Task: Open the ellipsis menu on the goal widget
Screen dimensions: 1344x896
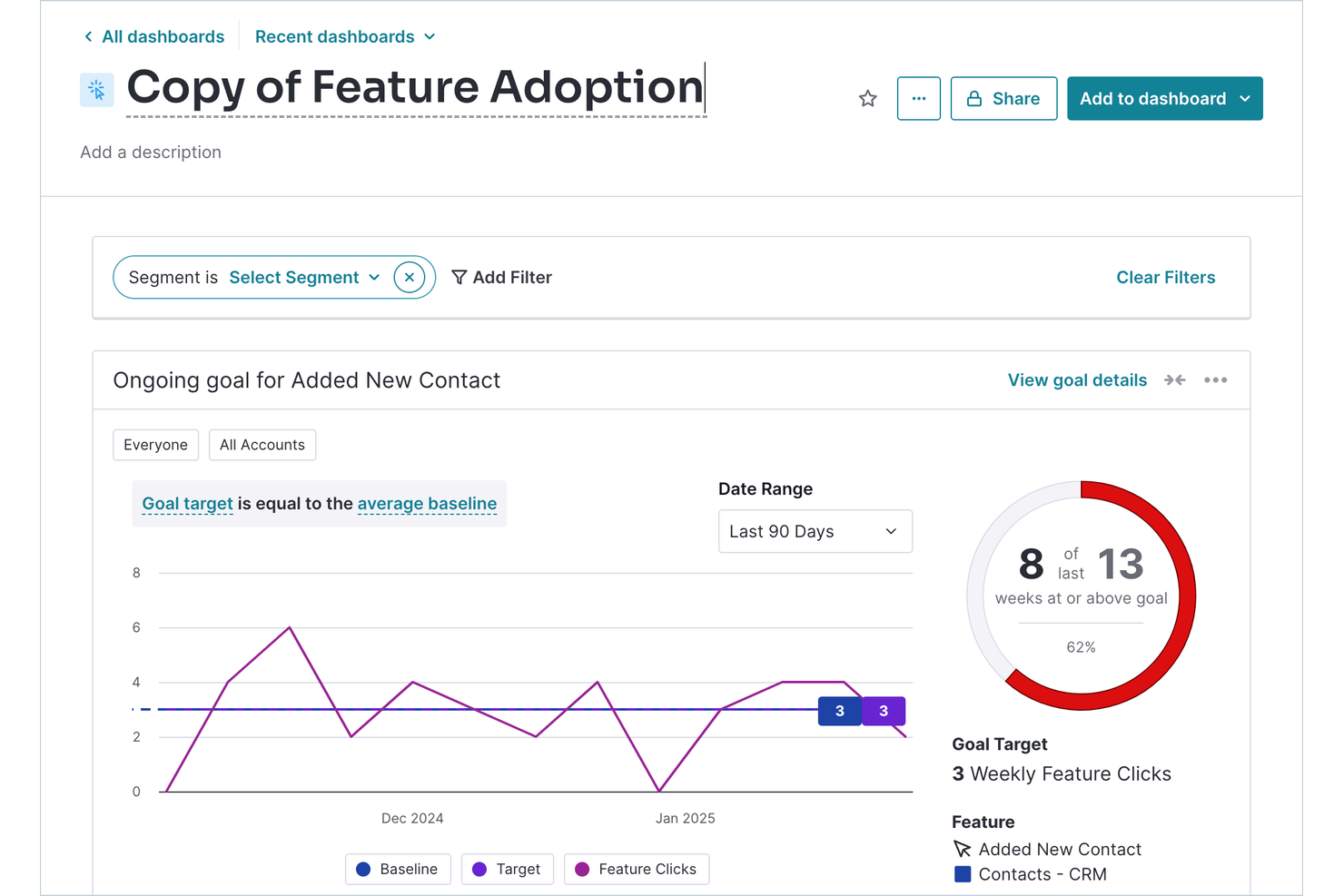Action: click(1216, 379)
